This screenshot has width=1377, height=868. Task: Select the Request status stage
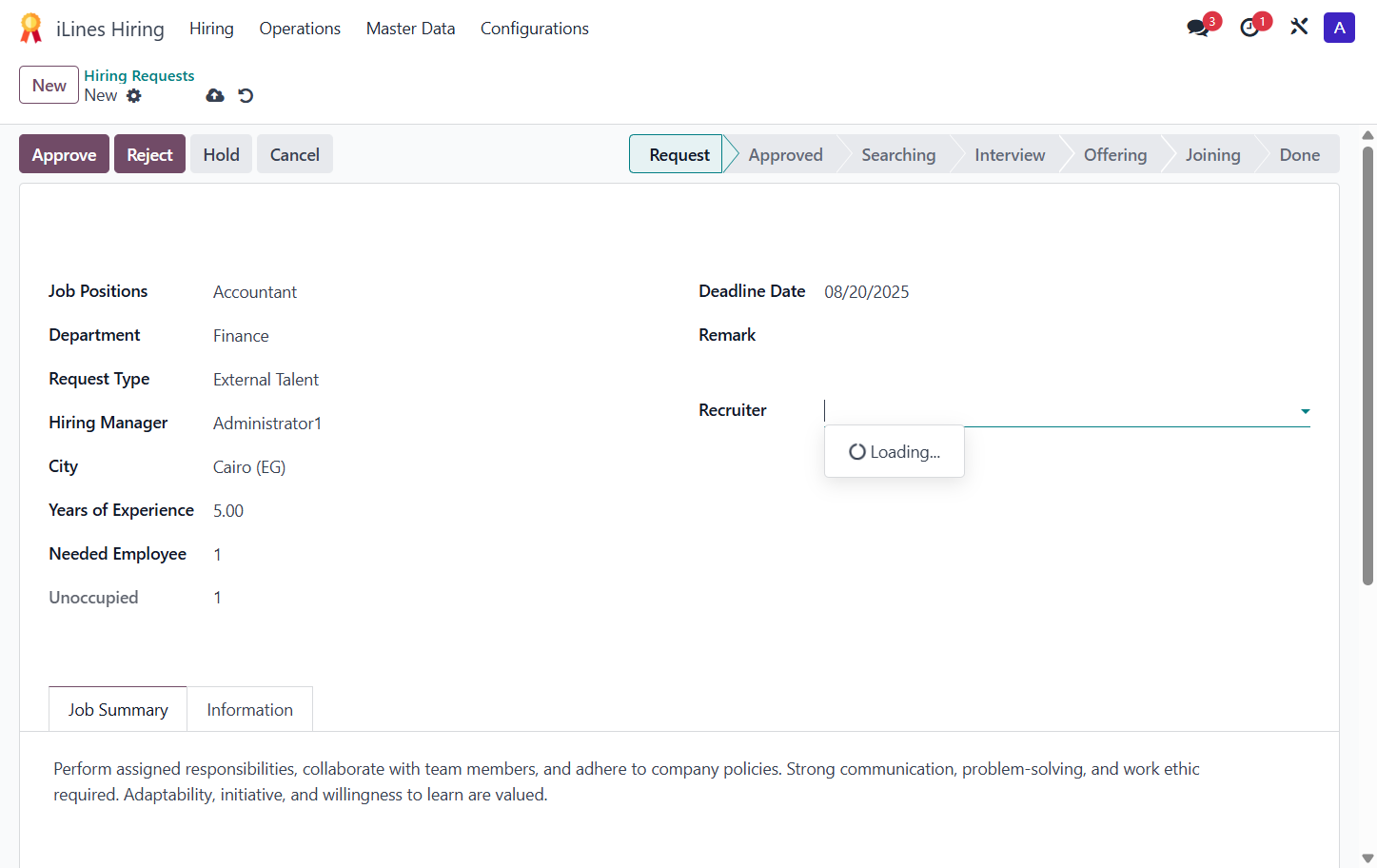tap(676, 154)
